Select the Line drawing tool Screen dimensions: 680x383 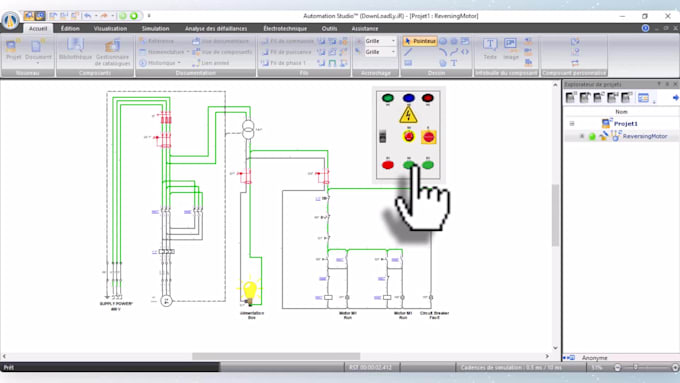(x=408, y=52)
